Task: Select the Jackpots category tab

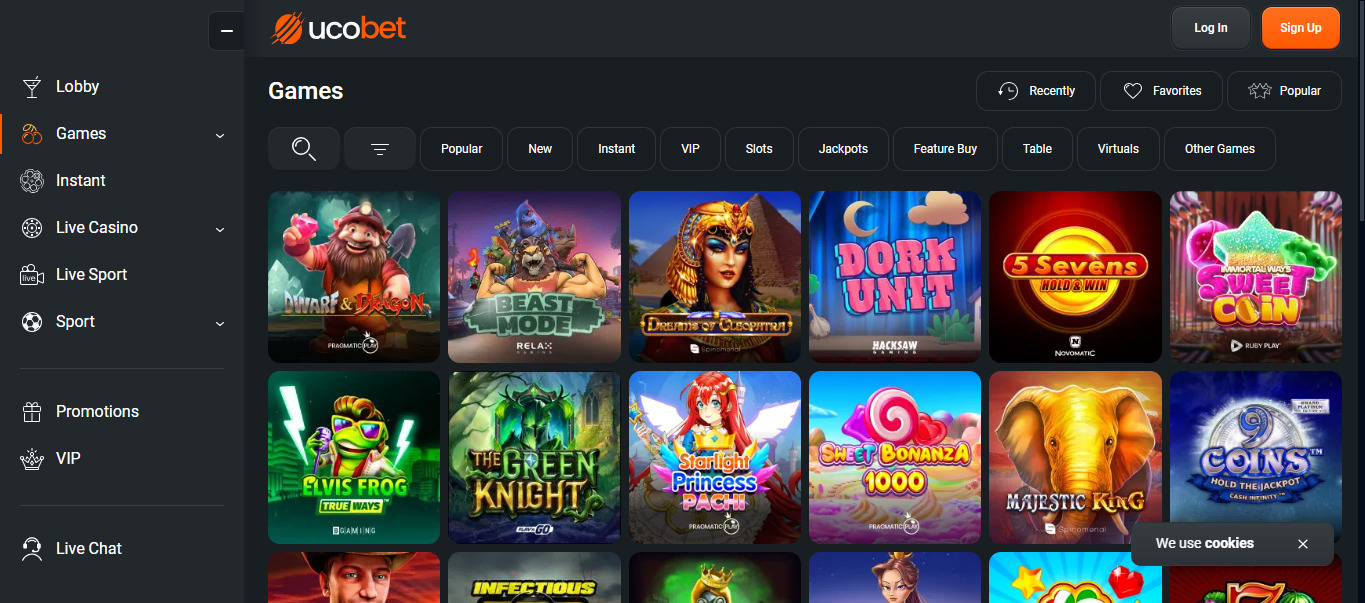Action: pyautogui.click(x=843, y=149)
